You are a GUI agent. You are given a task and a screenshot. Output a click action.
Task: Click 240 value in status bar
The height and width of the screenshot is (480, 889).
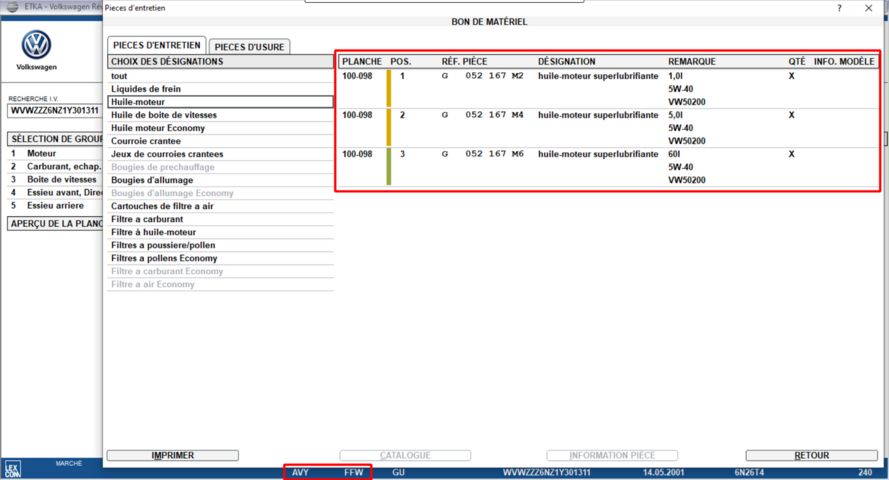(865, 473)
